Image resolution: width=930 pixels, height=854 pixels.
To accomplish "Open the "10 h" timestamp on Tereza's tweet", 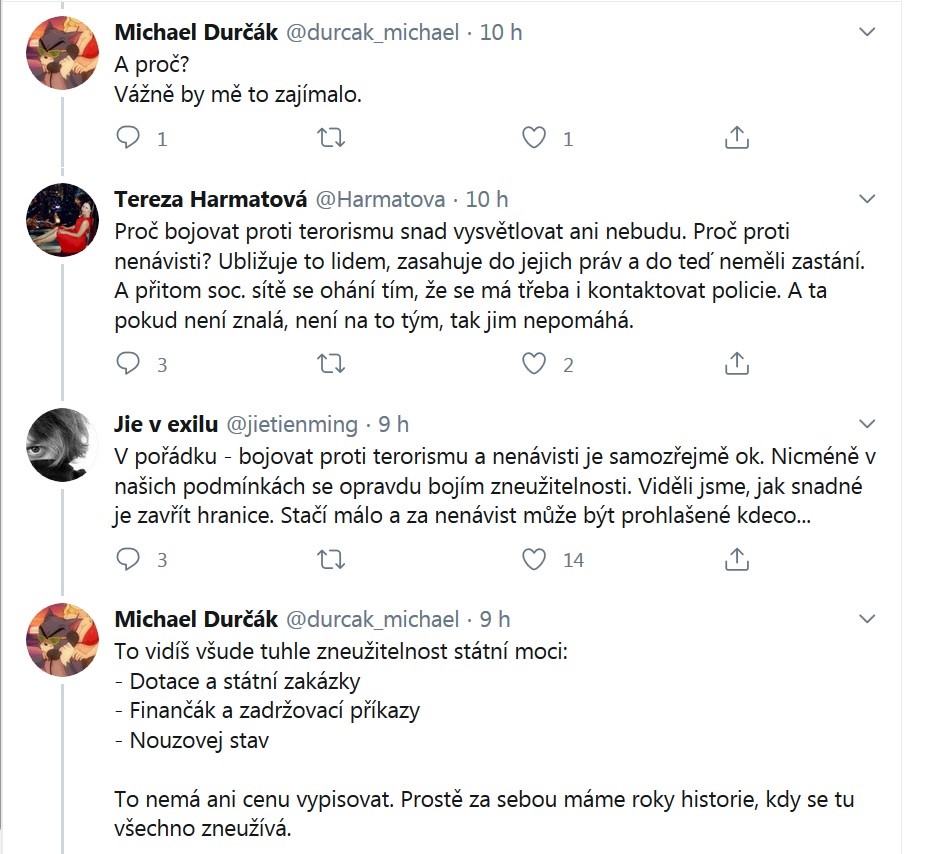I will pyautogui.click(x=487, y=199).
